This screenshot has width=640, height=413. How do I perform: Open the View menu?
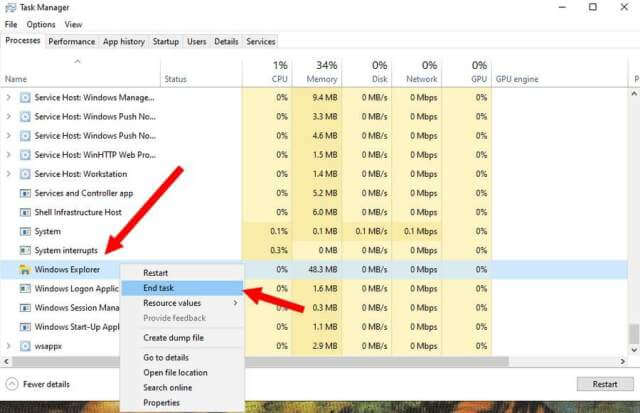click(73, 24)
